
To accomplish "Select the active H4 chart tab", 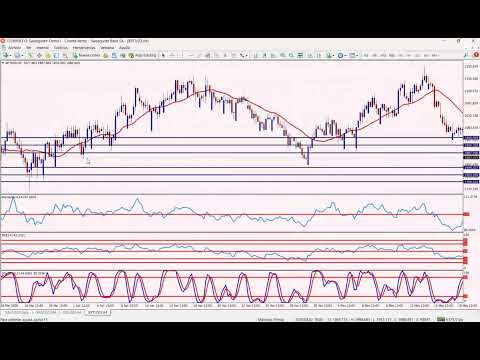I will click(97, 312).
